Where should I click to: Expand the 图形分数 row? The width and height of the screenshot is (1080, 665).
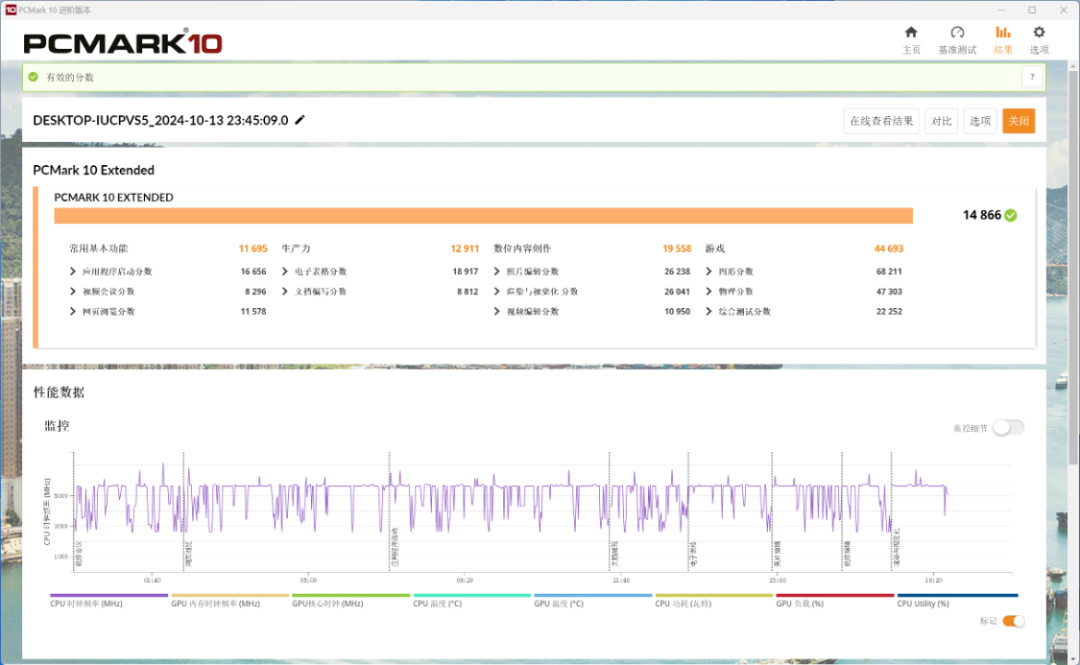pyautogui.click(x=804, y=272)
